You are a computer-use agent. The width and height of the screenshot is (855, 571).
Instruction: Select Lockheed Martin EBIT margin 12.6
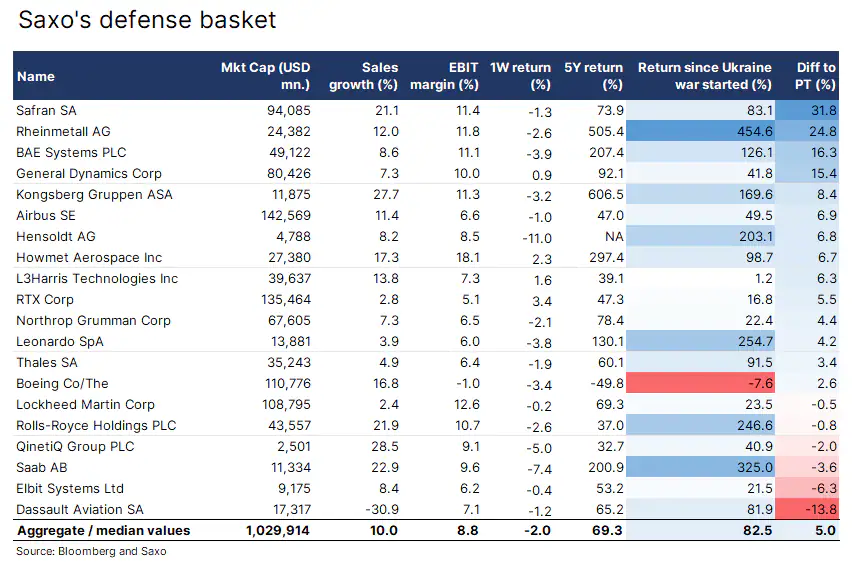[x=468, y=405]
